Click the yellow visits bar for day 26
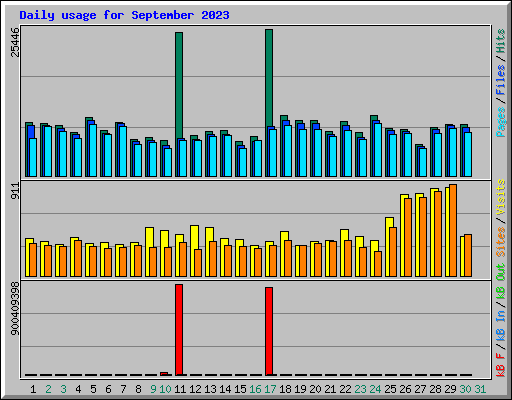512x400 pixels. (x=403, y=235)
